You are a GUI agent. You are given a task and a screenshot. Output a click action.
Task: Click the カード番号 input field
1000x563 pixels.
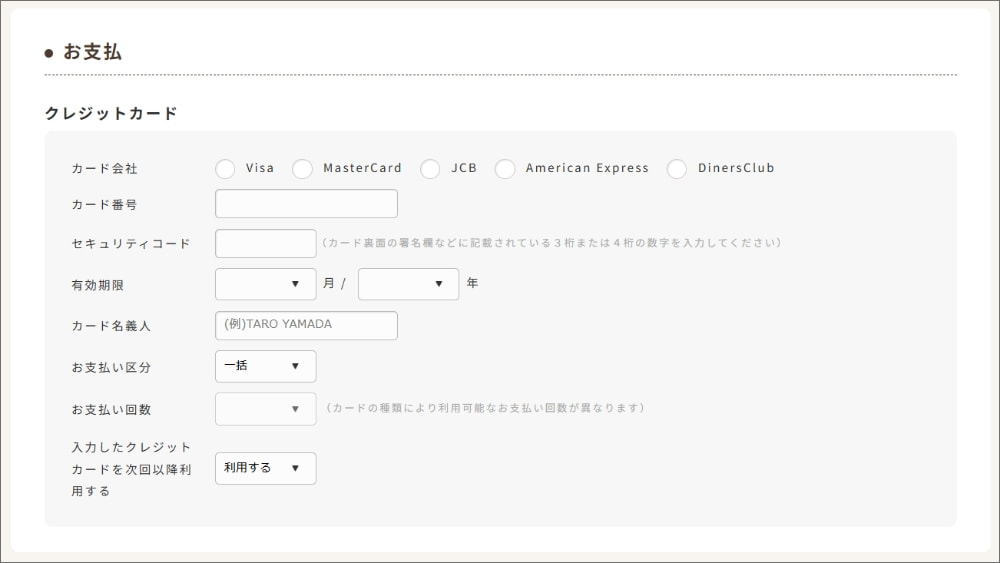[306, 203]
